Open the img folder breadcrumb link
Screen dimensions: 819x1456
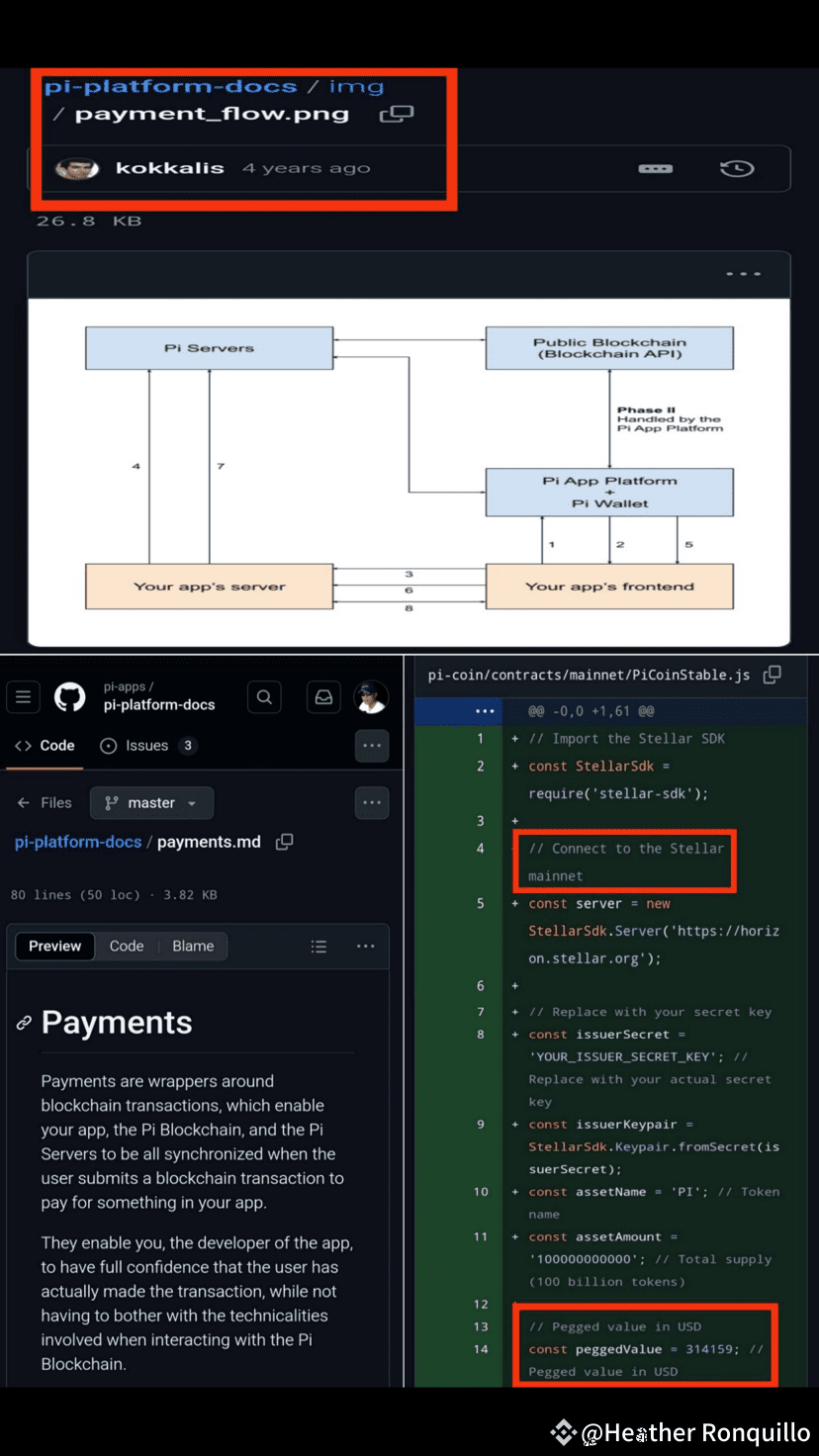[356, 86]
